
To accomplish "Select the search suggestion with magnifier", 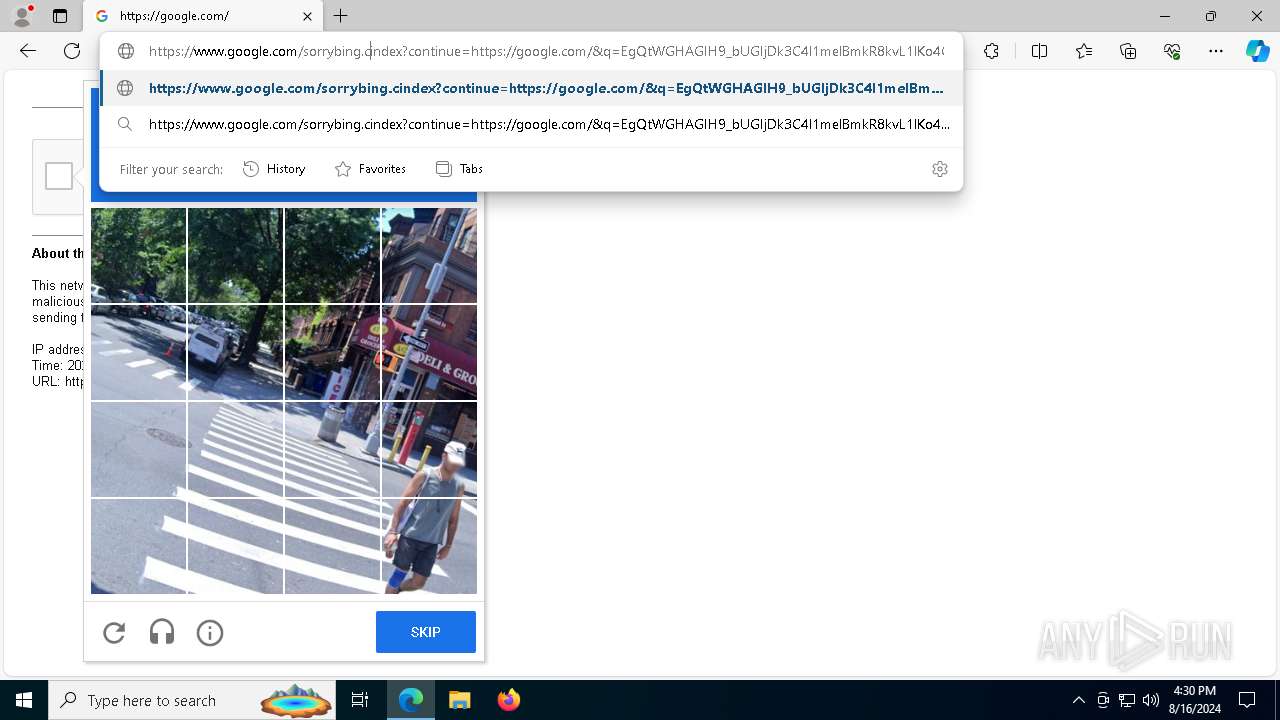I will click(531, 124).
